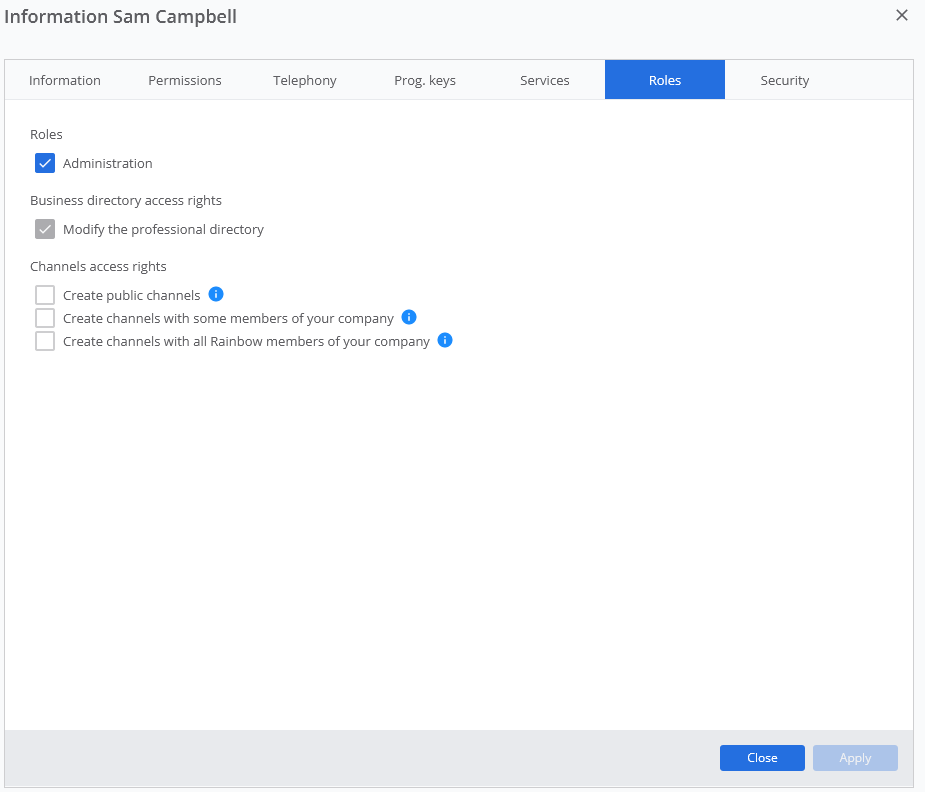This screenshot has height=792, width=925.
Task: Toggle Modify the professional directory checkbox
Action: point(45,229)
